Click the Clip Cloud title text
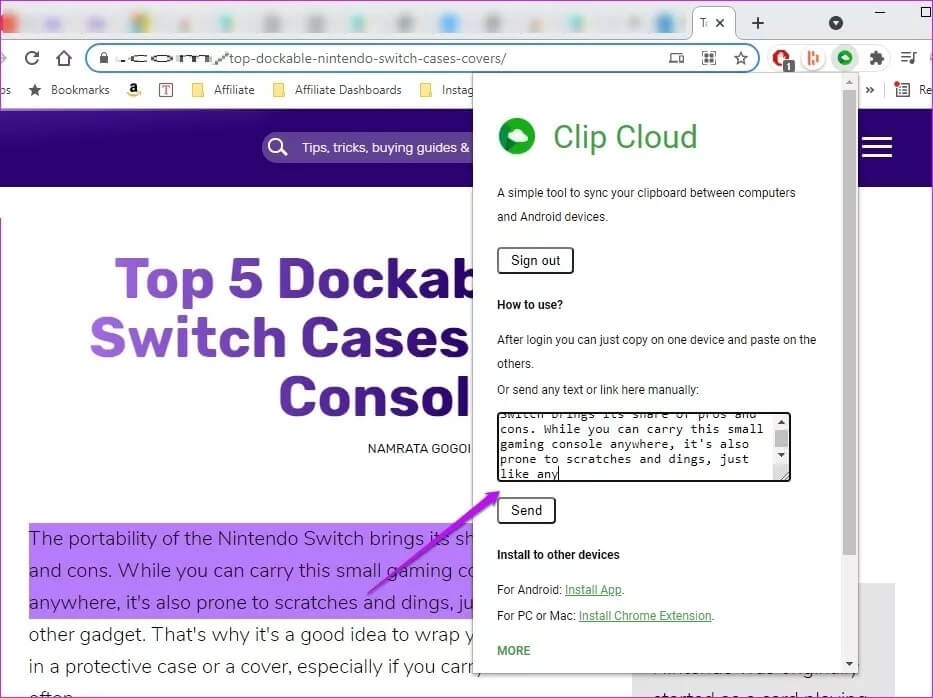The height and width of the screenshot is (698, 933). point(625,137)
